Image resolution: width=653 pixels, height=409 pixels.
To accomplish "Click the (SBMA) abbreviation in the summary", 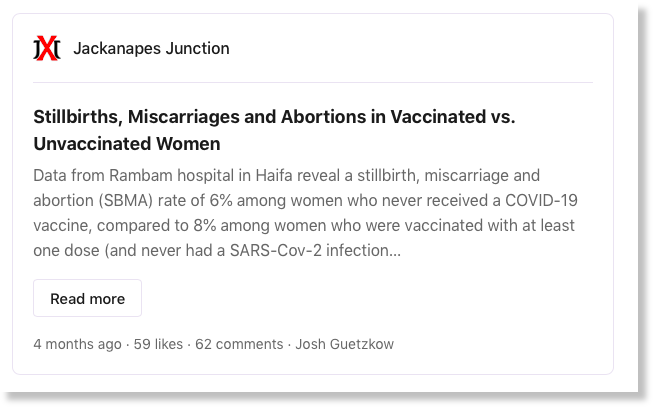I will click(x=126, y=201).
